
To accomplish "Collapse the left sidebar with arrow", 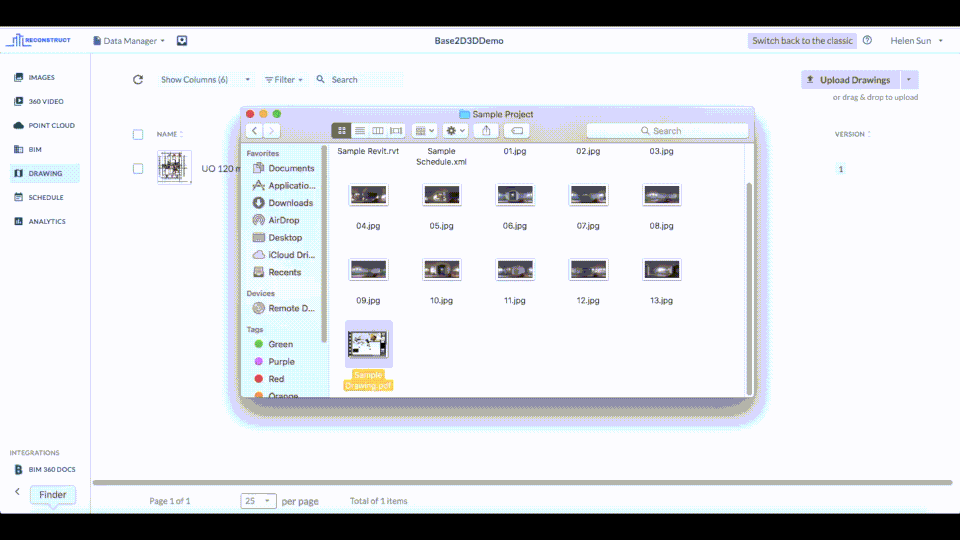I will (x=17, y=491).
